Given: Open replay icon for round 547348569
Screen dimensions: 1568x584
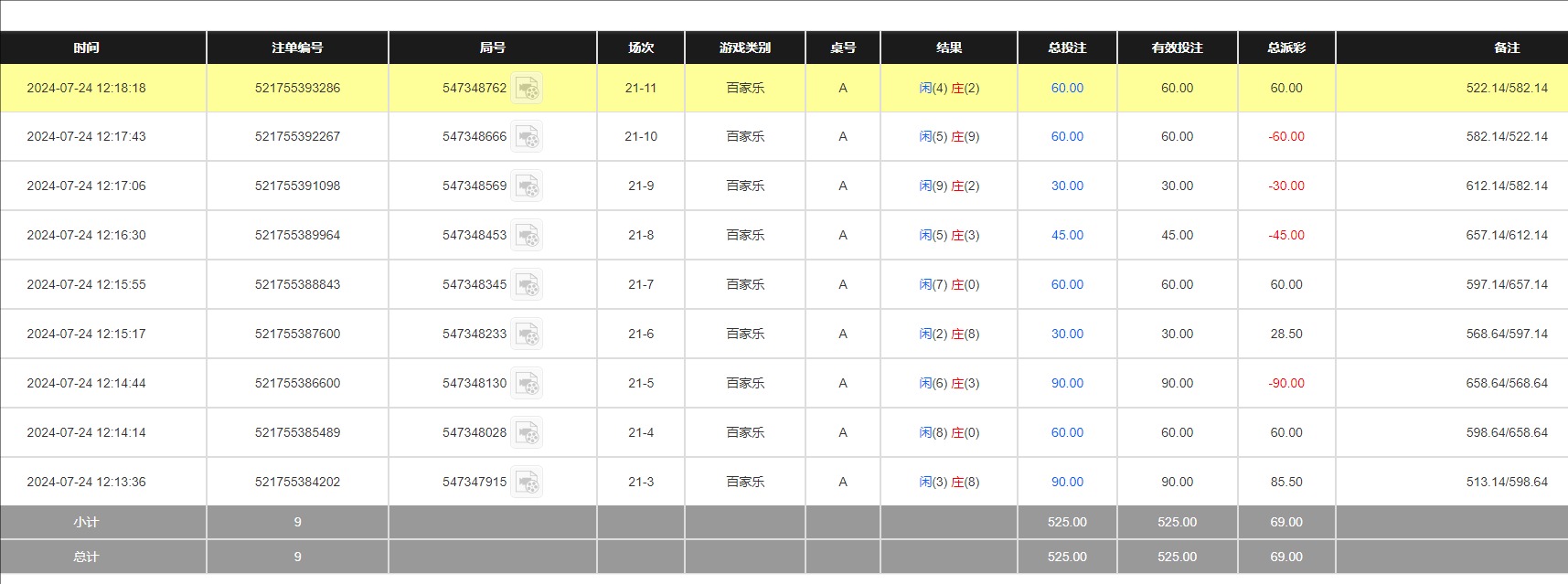Looking at the screenshot, I should click(528, 186).
